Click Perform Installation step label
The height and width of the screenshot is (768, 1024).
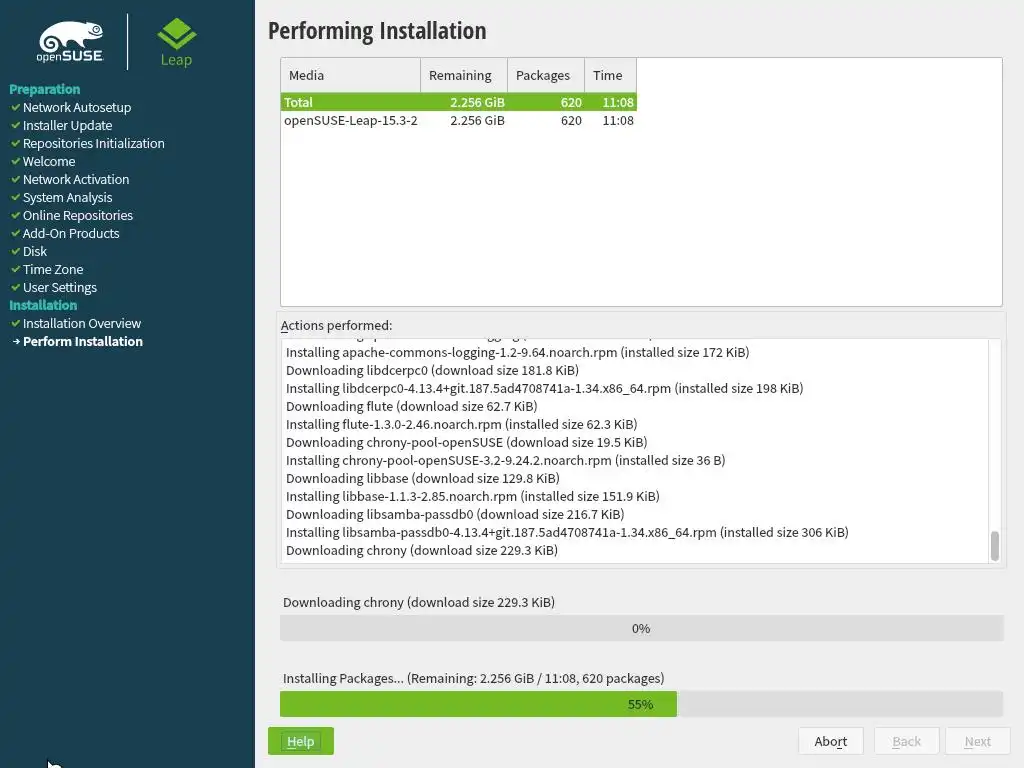(x=83, y=342)
